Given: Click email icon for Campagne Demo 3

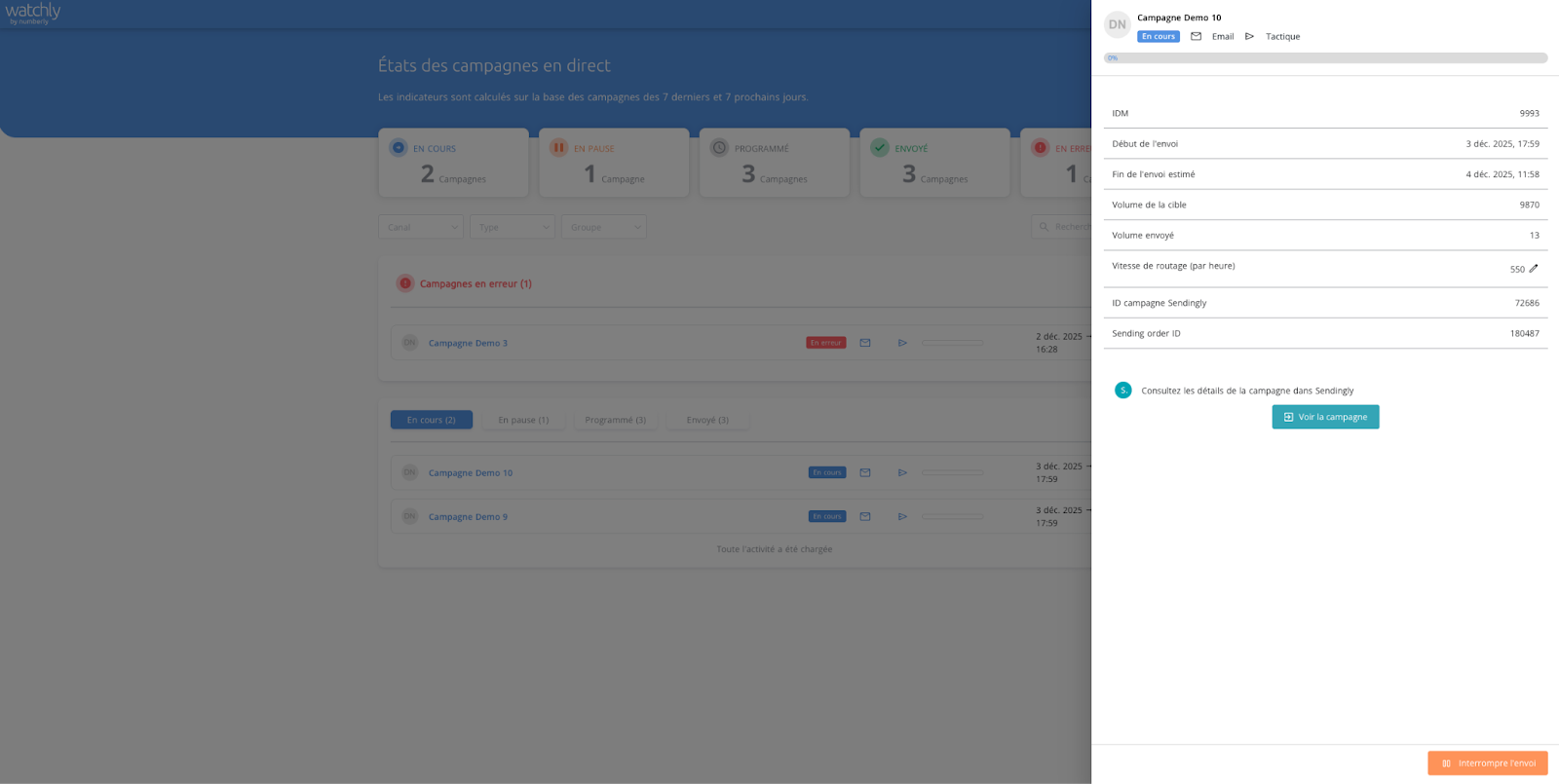Looking at the screenshot, I should coord(864,343).
